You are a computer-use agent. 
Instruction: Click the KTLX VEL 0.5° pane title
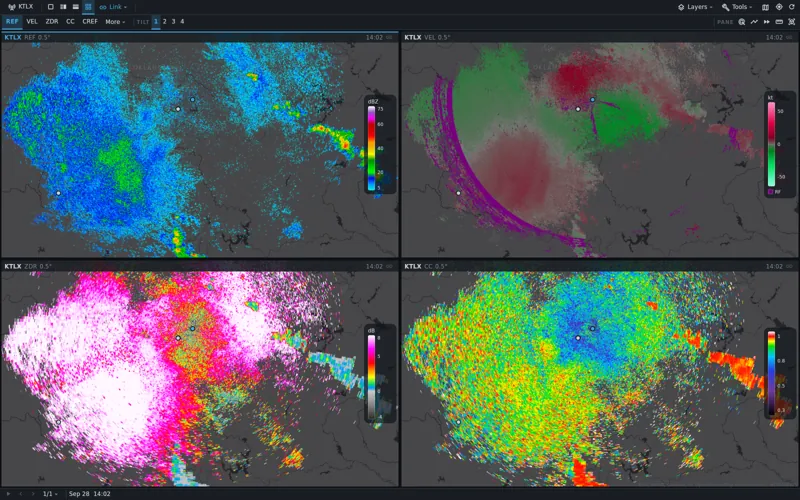click(427, 37)
